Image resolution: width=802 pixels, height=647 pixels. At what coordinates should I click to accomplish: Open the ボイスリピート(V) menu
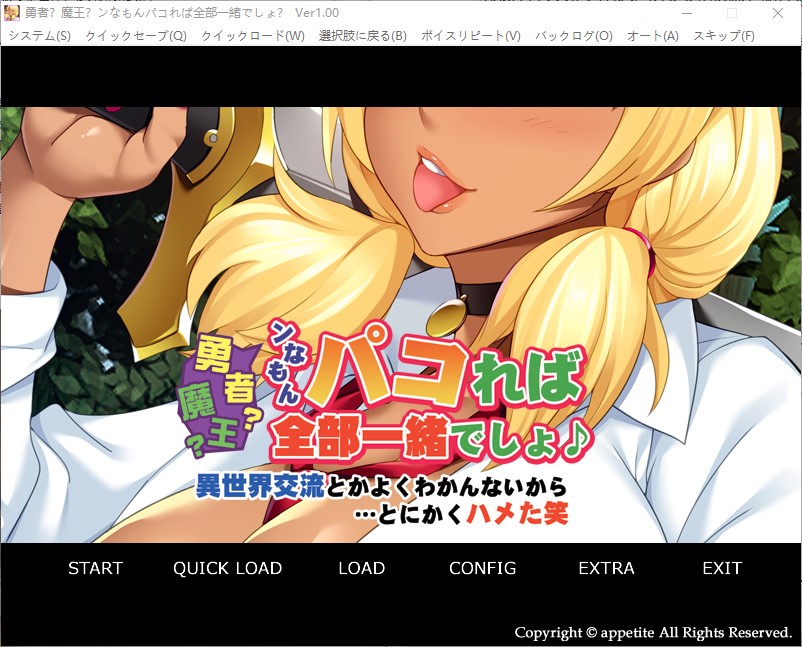tap(470, 36)
